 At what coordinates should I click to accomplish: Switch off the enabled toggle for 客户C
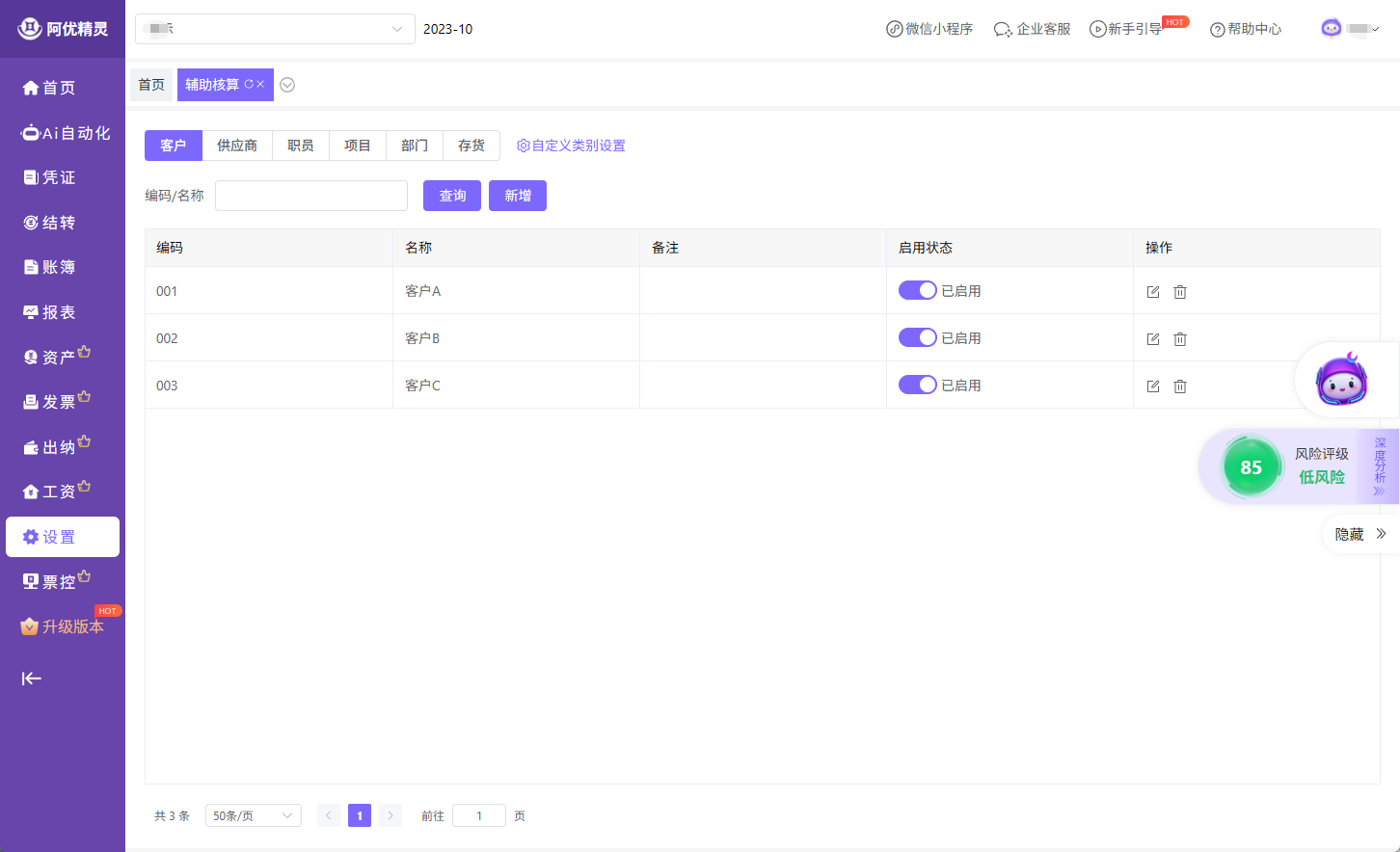(917, 386)
